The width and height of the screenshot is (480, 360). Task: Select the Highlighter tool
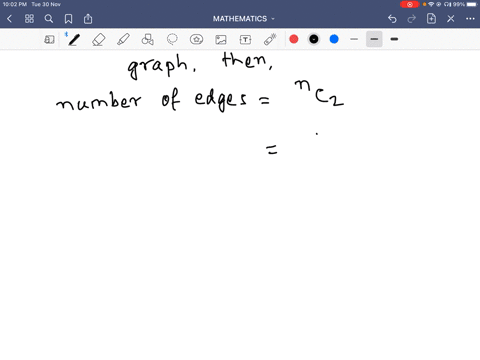(123, 40)
